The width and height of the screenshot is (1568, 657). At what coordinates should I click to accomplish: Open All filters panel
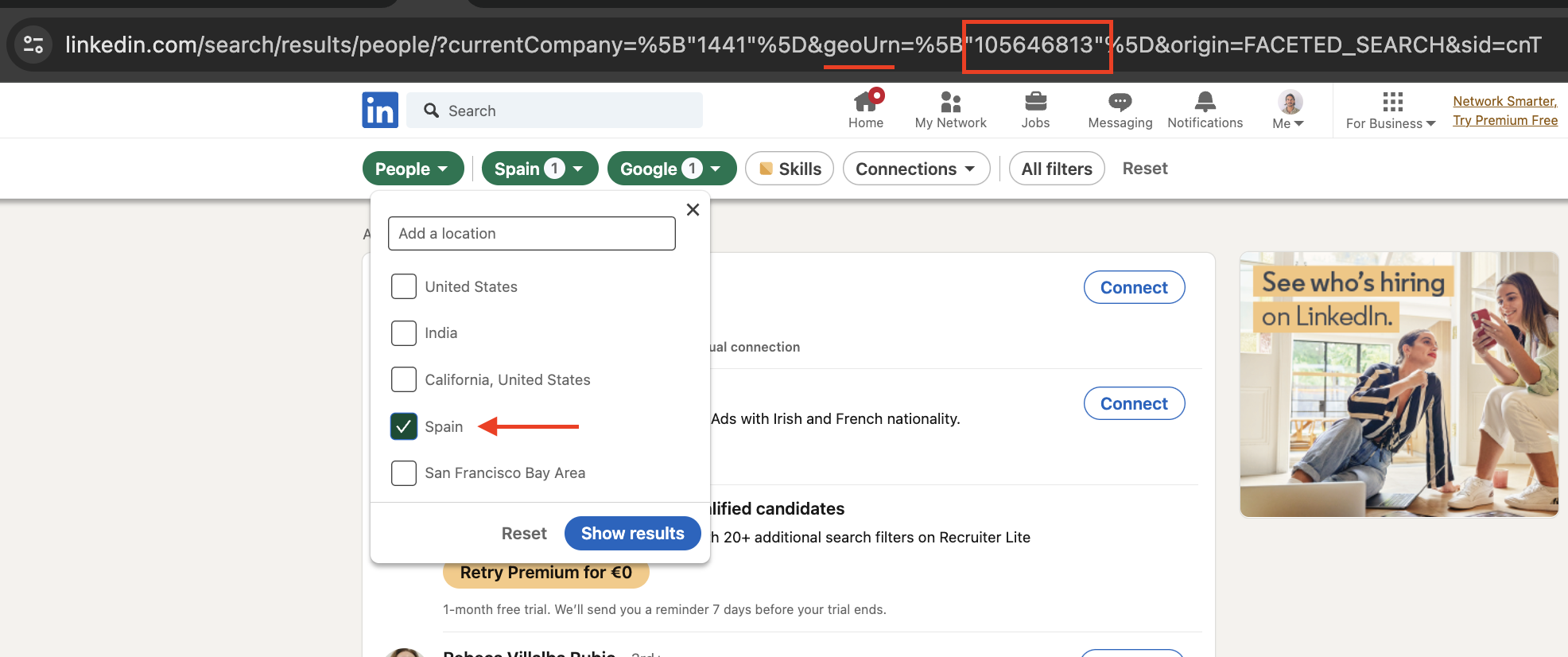coord(1057,169)
